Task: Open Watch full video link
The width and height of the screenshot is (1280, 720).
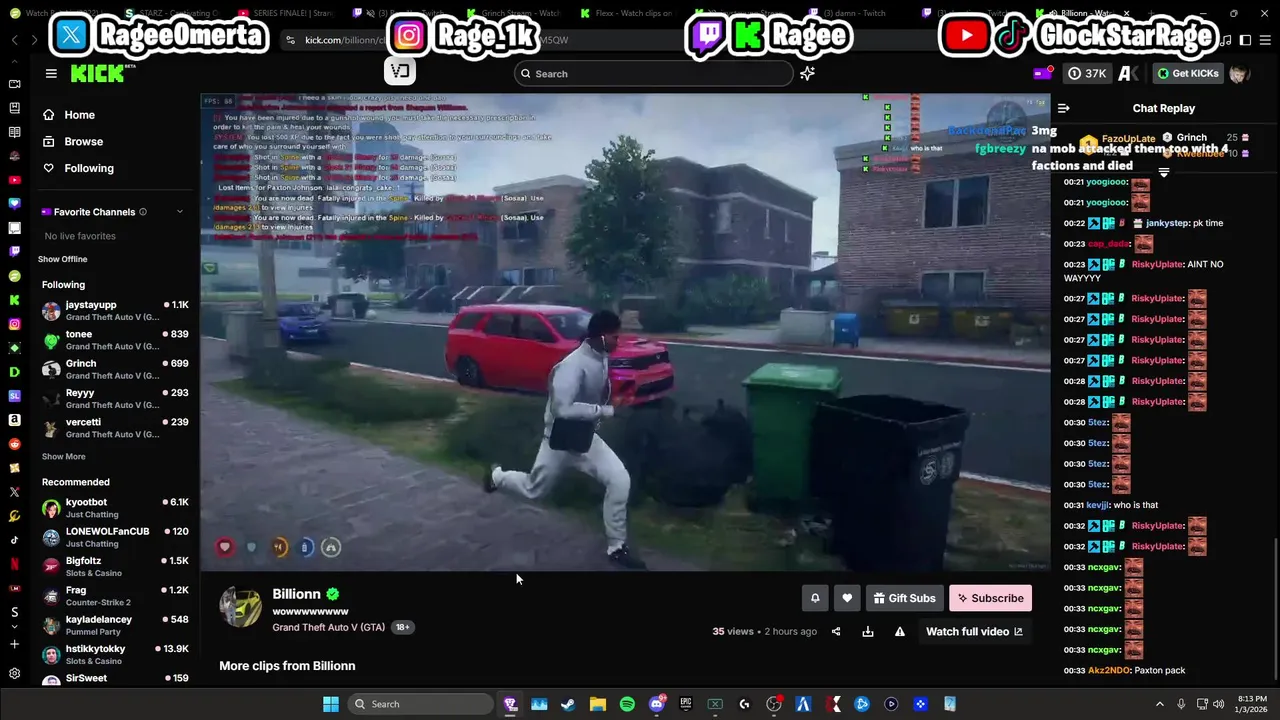Action: pyautogui.click(x=975, y=632)
